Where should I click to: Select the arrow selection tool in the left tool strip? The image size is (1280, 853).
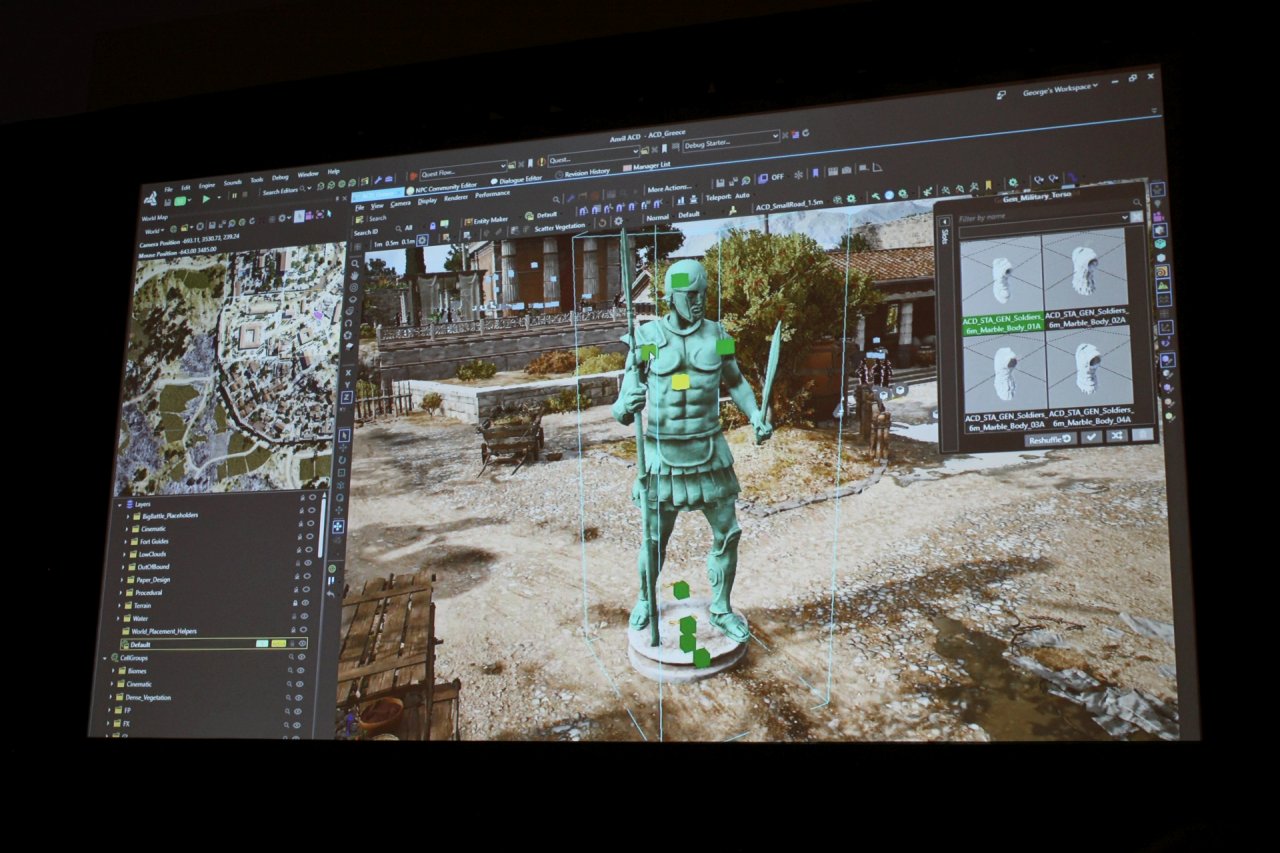(x=344, y=435)
